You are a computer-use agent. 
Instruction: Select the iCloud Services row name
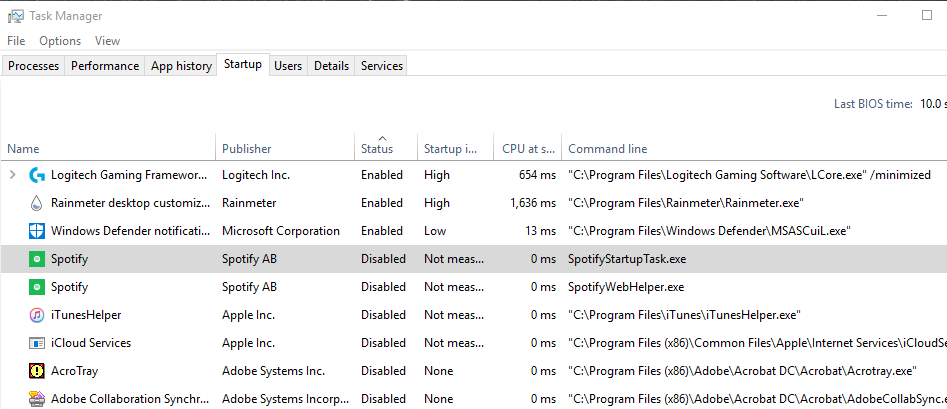tap(91, 343)
